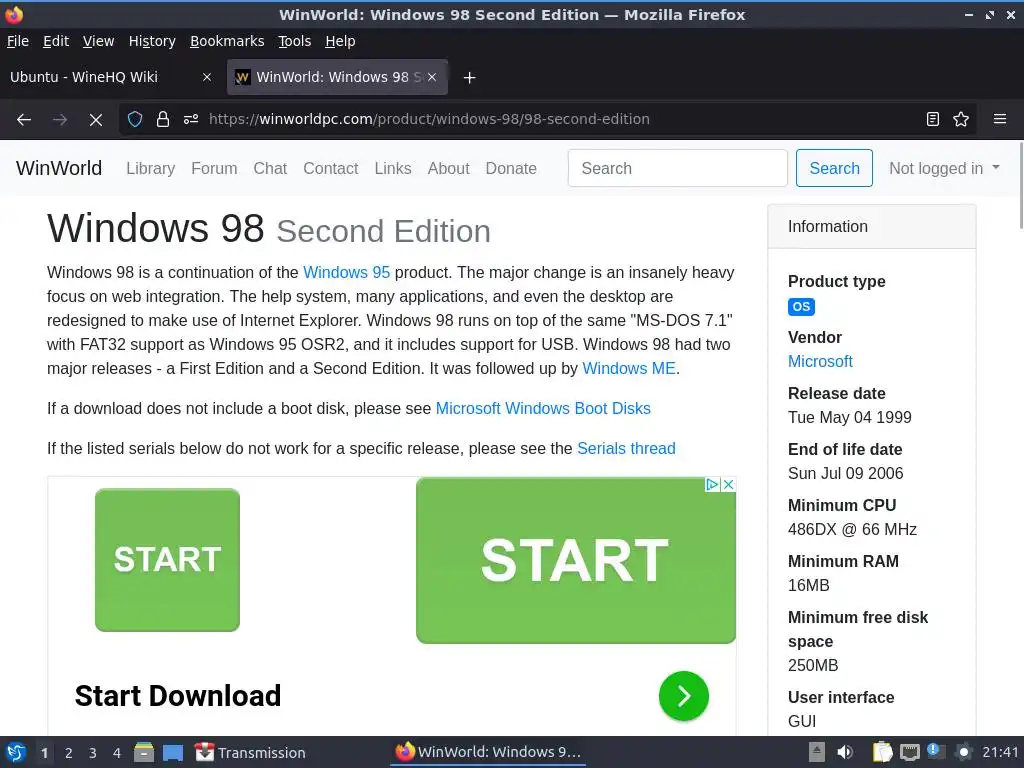1024x768 pixels.
Task: Bookmark this page with star icon
Action: coord(961,120)
